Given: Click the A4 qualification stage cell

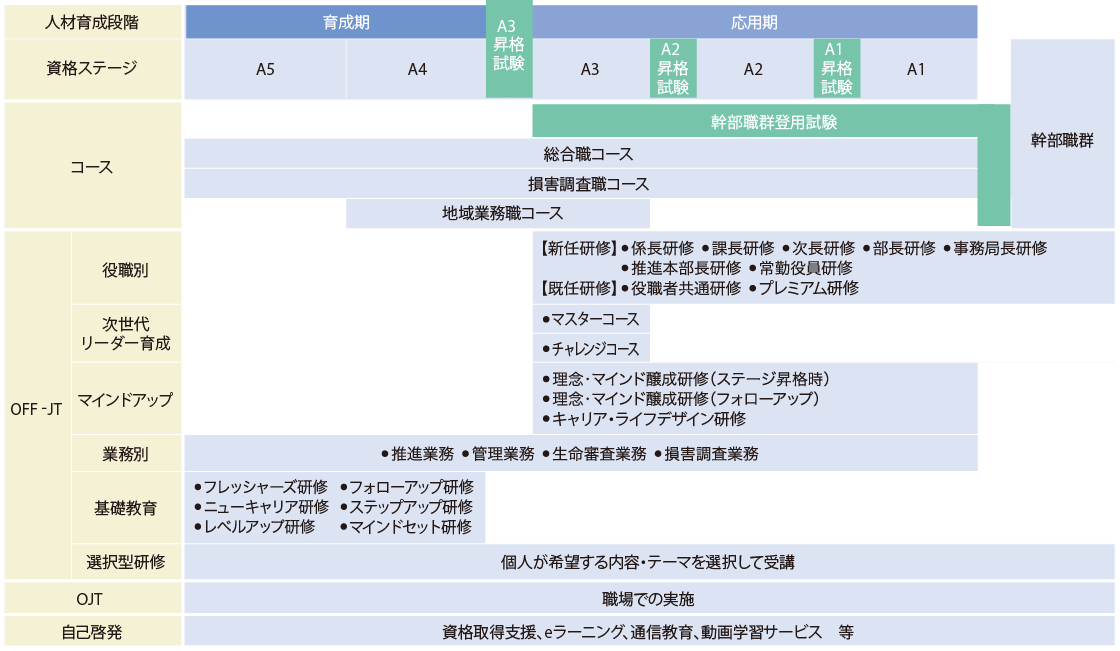Looking at the screenshot, I should coord(417,69).
